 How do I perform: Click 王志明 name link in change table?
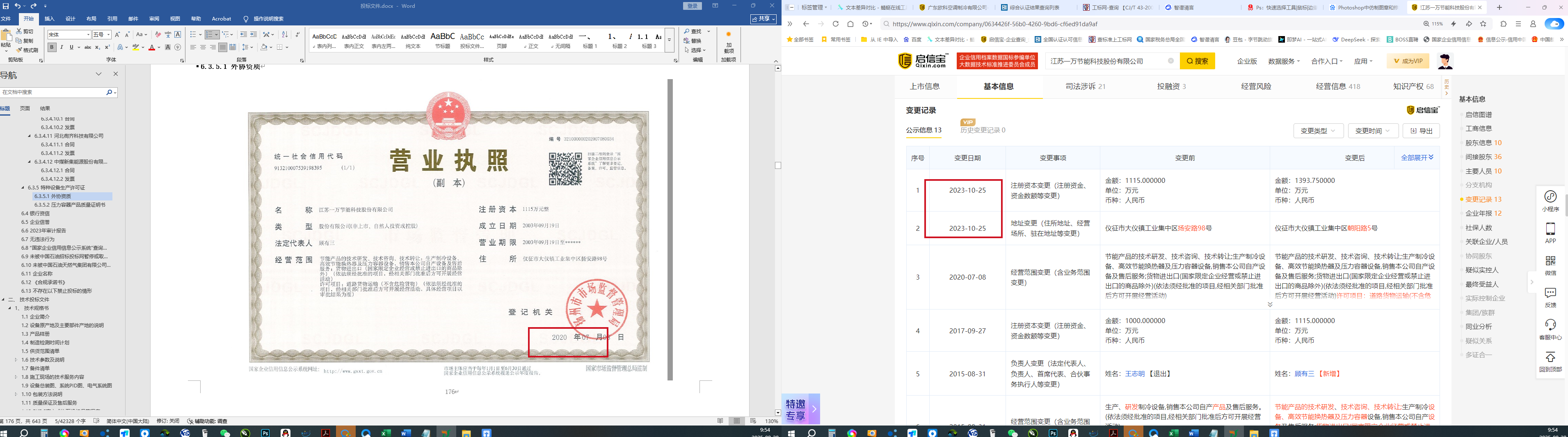(x=1135, y=374)
